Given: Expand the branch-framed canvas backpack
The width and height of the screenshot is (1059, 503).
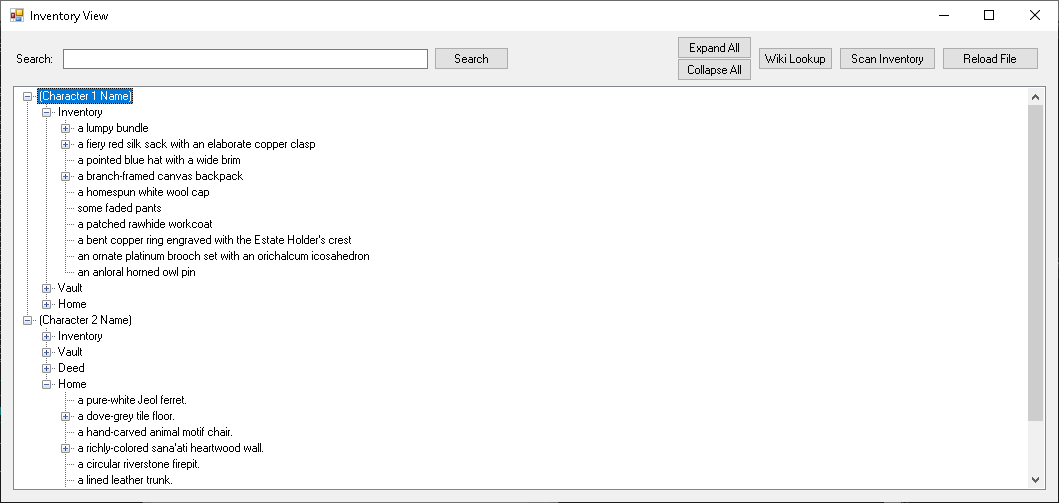Looking at the screenshot, I should pyautogui.click(x=65, y=176).
